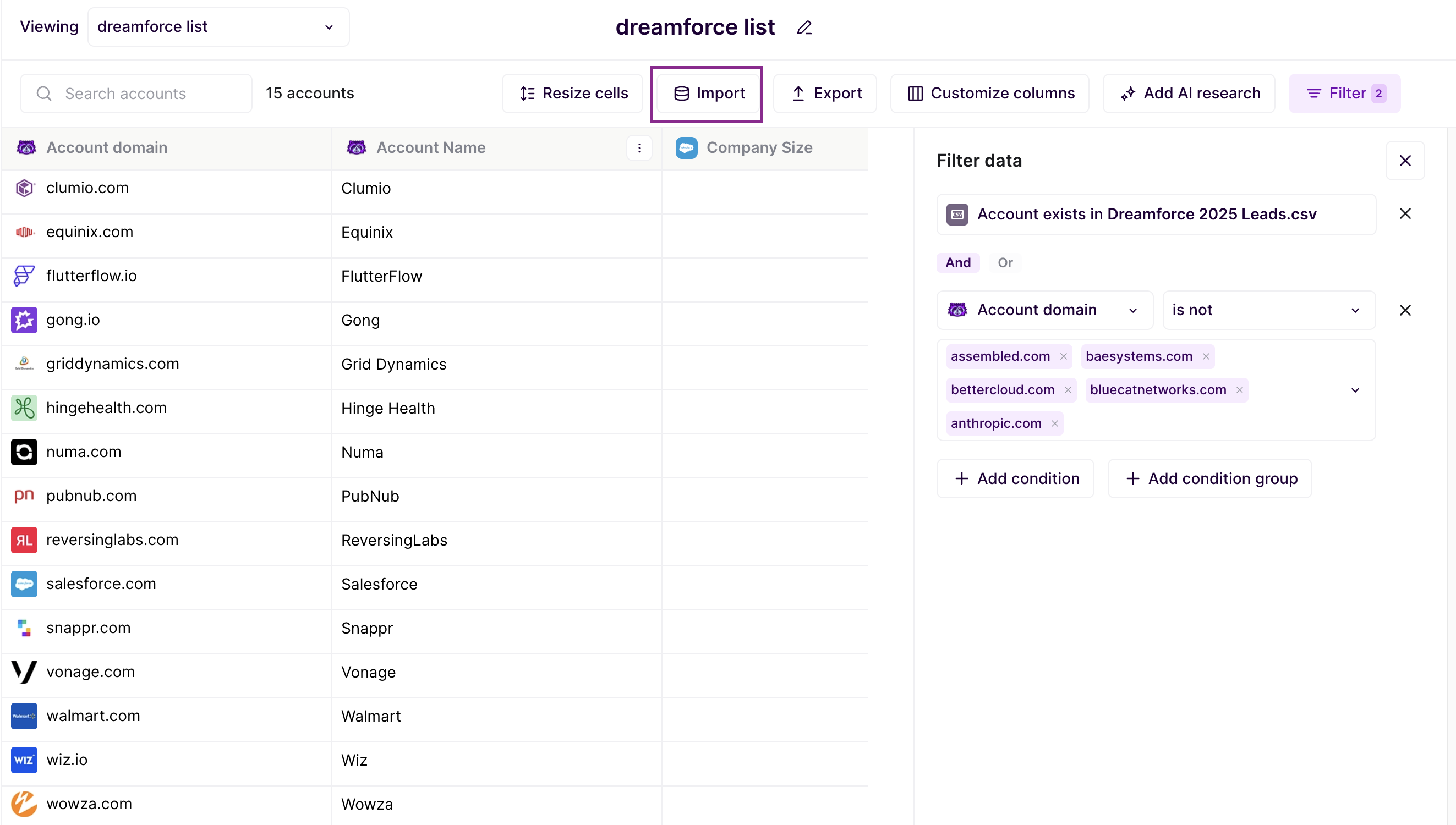Click the Equinix company logo icon
The height and width of the screenshot is (825, 1456).
tap(24, 232)
